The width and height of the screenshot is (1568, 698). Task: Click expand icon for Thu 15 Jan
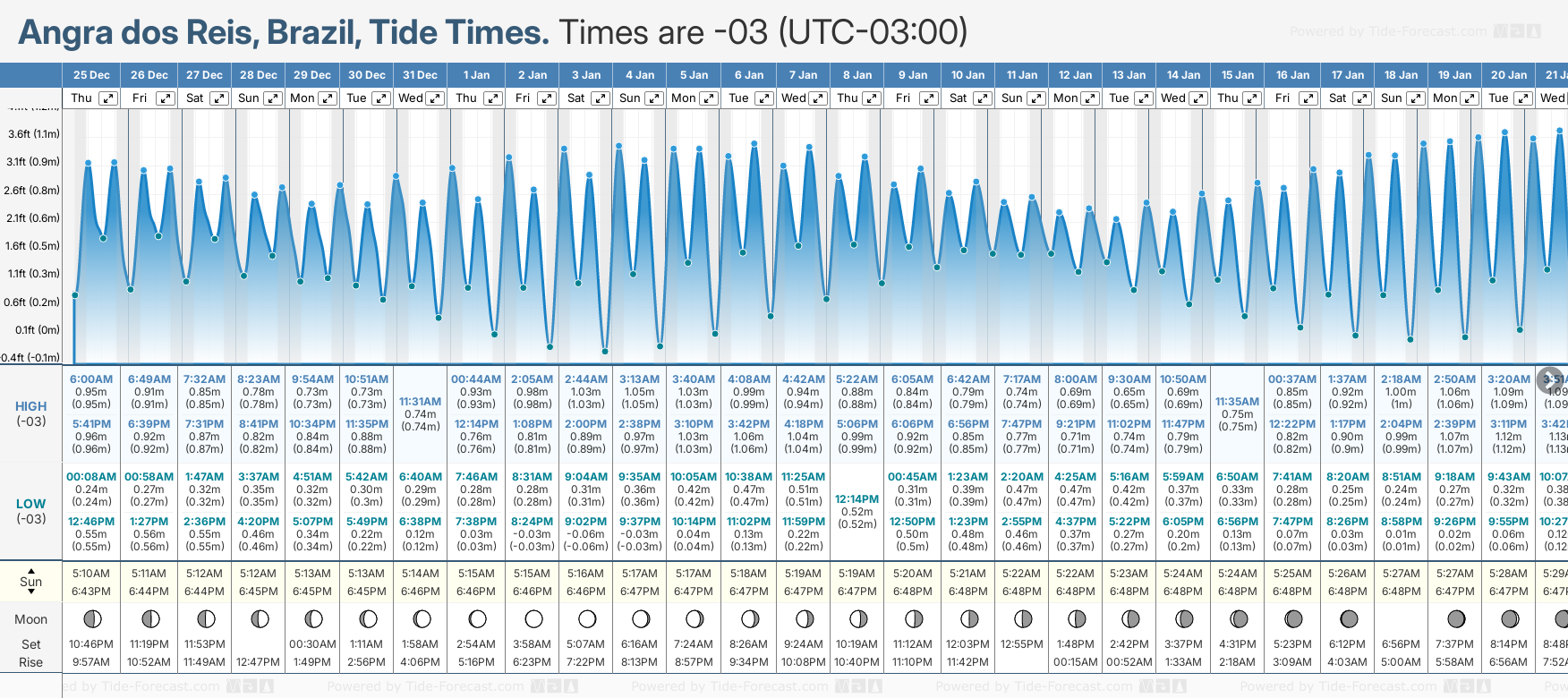[x=1252, y=98]
